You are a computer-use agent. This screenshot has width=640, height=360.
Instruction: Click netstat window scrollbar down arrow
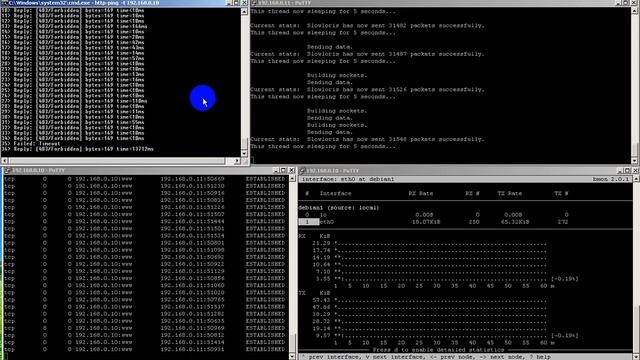pos(292,356)
